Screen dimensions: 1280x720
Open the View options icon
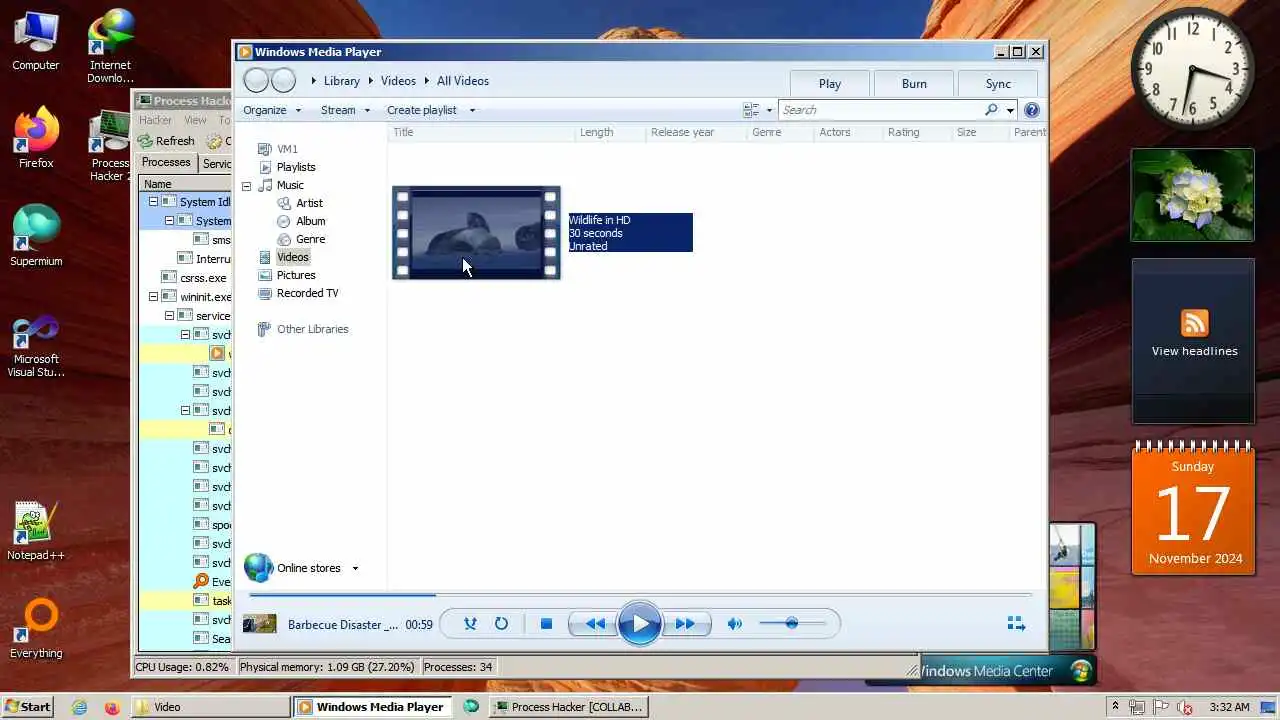click(752, 110)
